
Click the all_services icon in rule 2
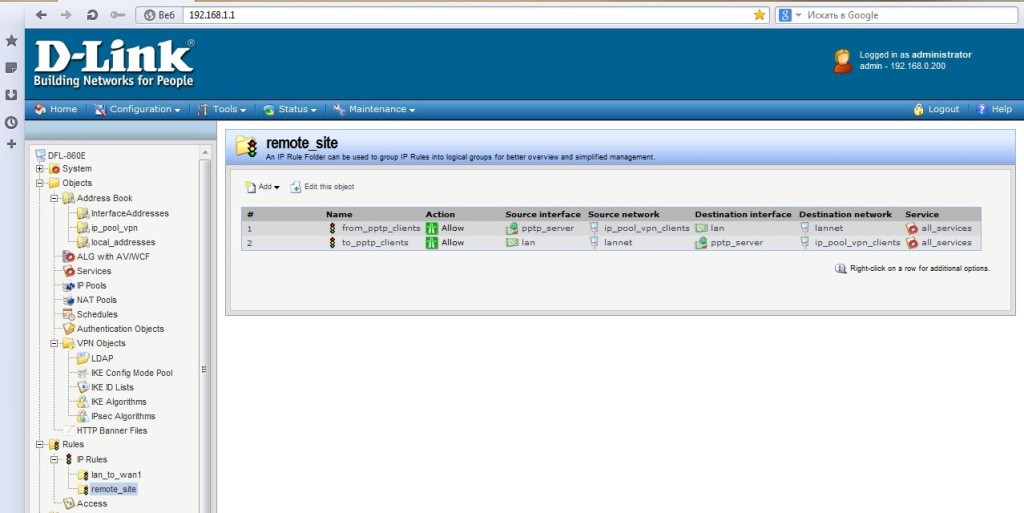pyautogui.click(x=912, y=242)
